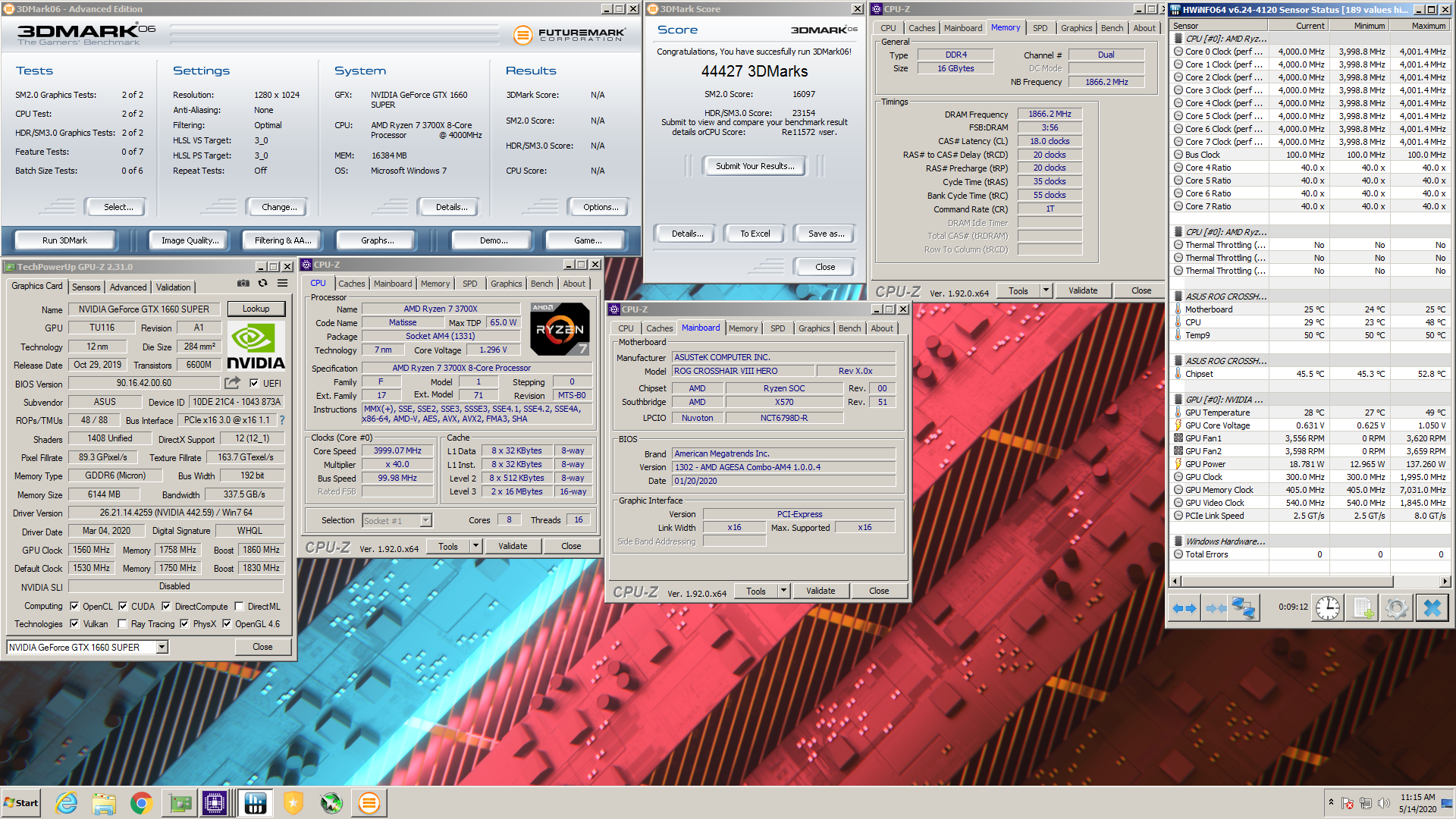
Task: Click the Image Quality button
Action: click(x=190, y=240)
